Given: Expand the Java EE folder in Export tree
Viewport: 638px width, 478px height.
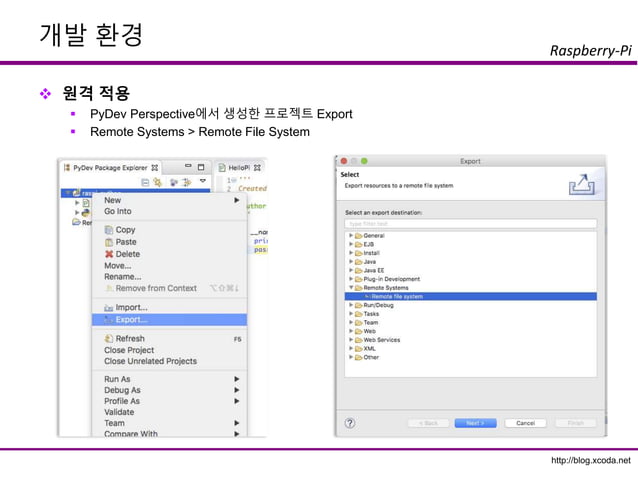Looking at the screenshot, I should 351,270.
